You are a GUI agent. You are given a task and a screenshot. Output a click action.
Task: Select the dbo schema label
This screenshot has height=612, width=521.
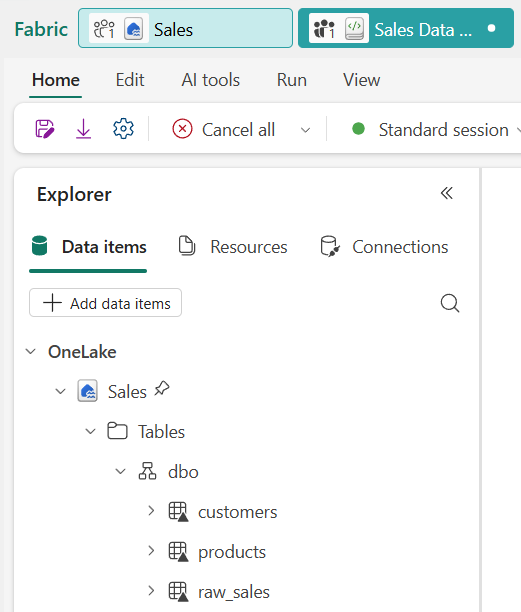click(183, 472)
